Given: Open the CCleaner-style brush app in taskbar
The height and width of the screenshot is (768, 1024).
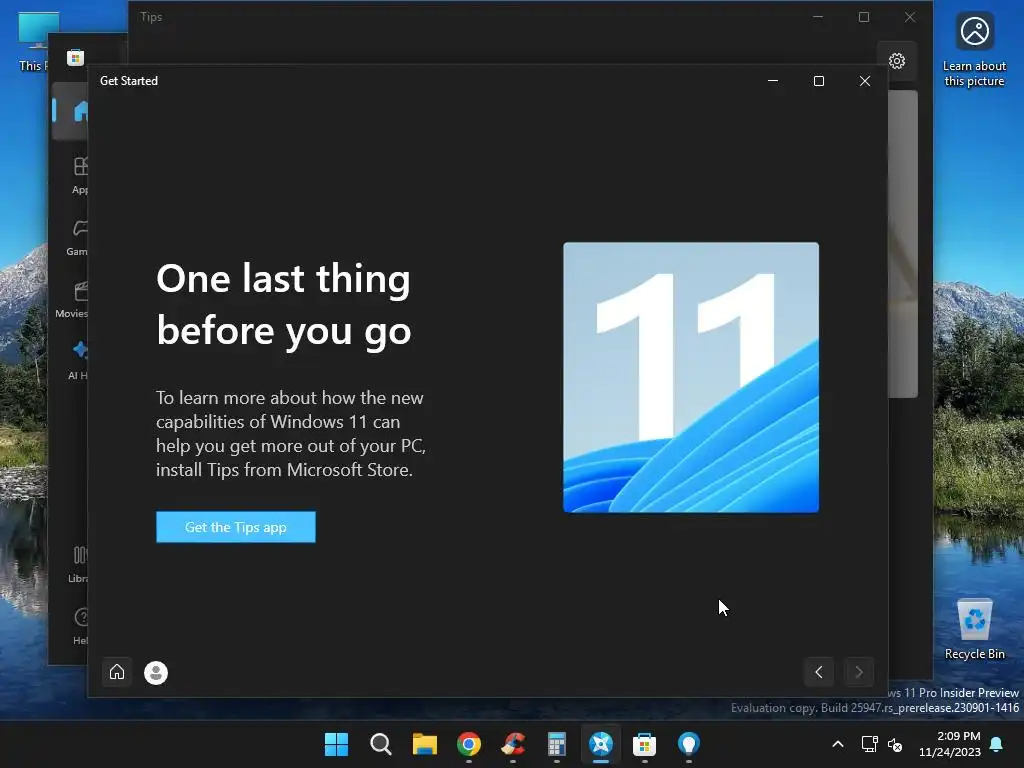Looking at the screenshot, I should 513,744.
